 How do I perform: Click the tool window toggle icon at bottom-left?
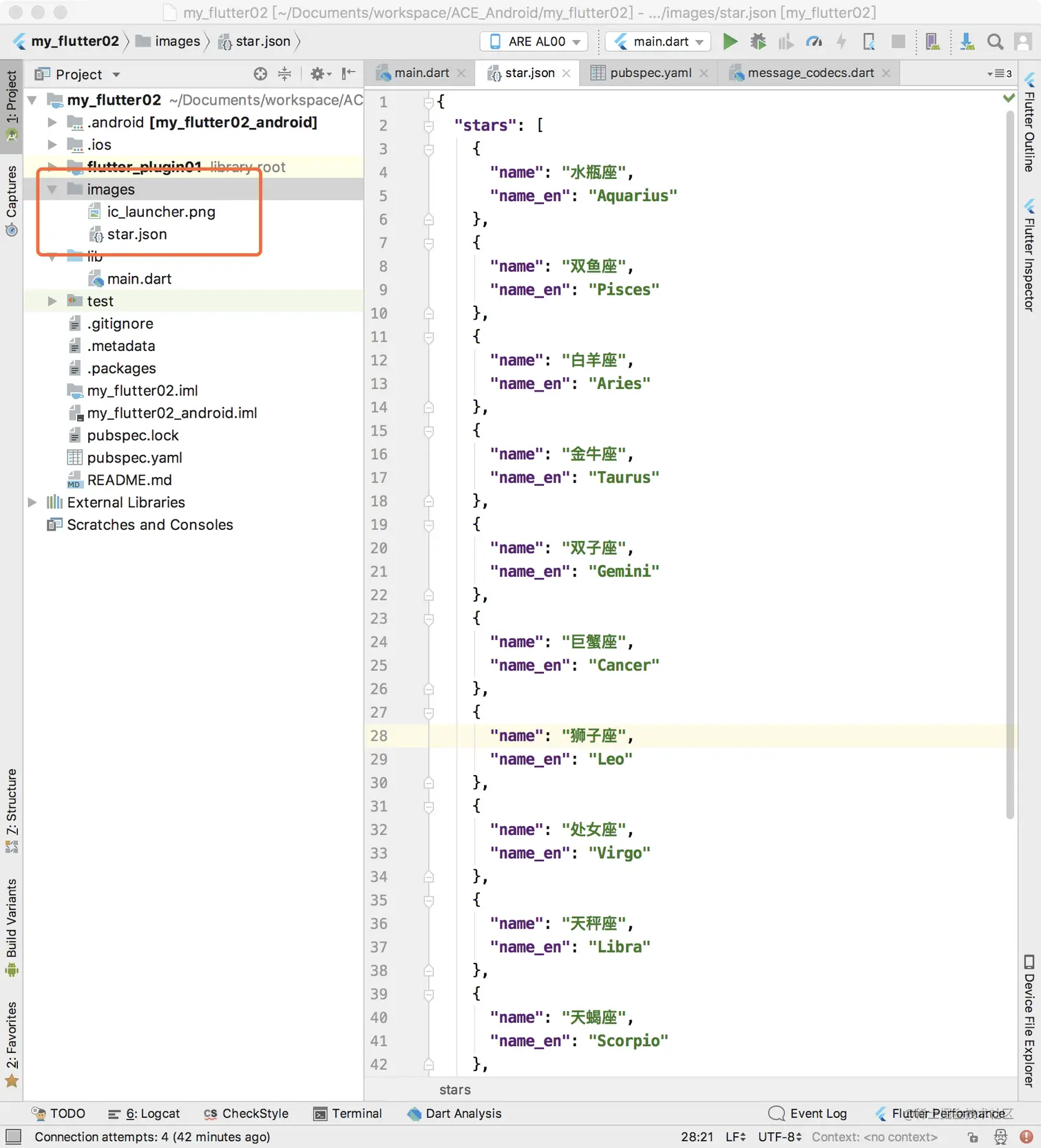pyautogui.click(x=13, y=1136)
